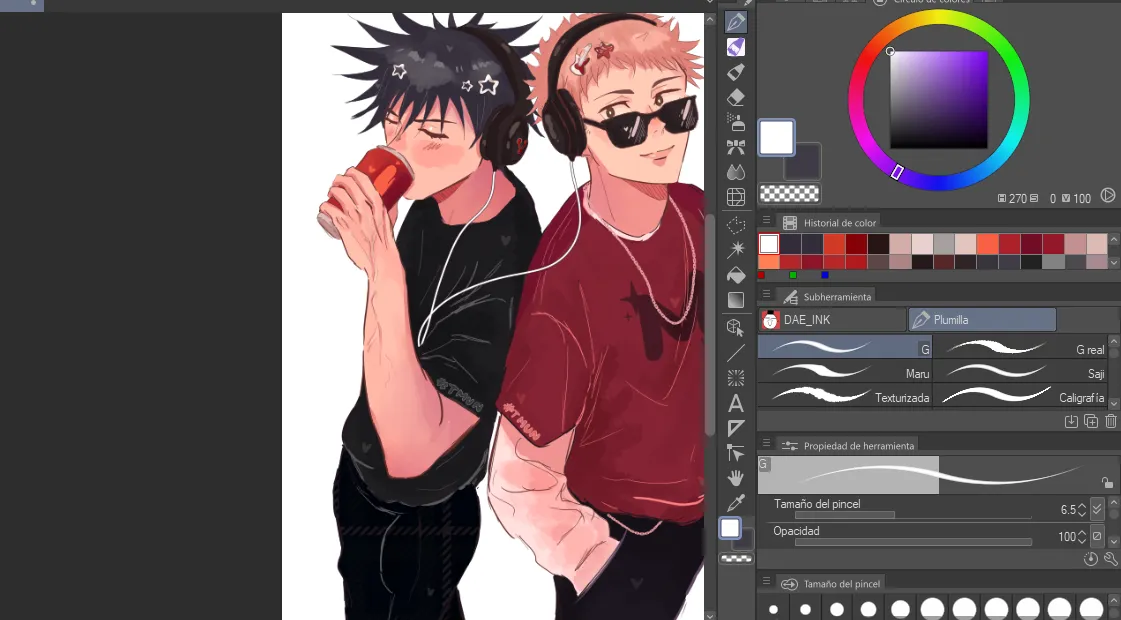The width and height of the screenshot is (1121, 620).
Task: Switch to Tamaño del pincel tab
Action: [831, 584]
